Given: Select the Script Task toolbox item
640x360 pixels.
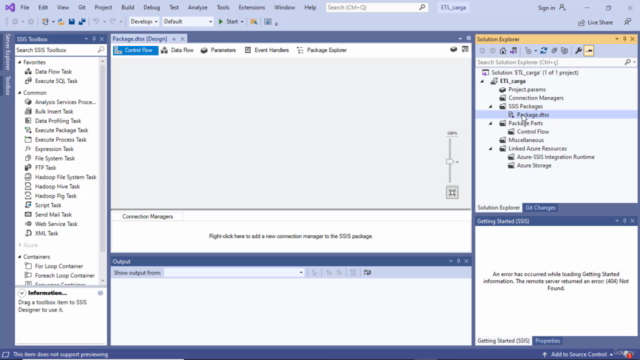Looking at the screenshot, I should tap(48, 205).
